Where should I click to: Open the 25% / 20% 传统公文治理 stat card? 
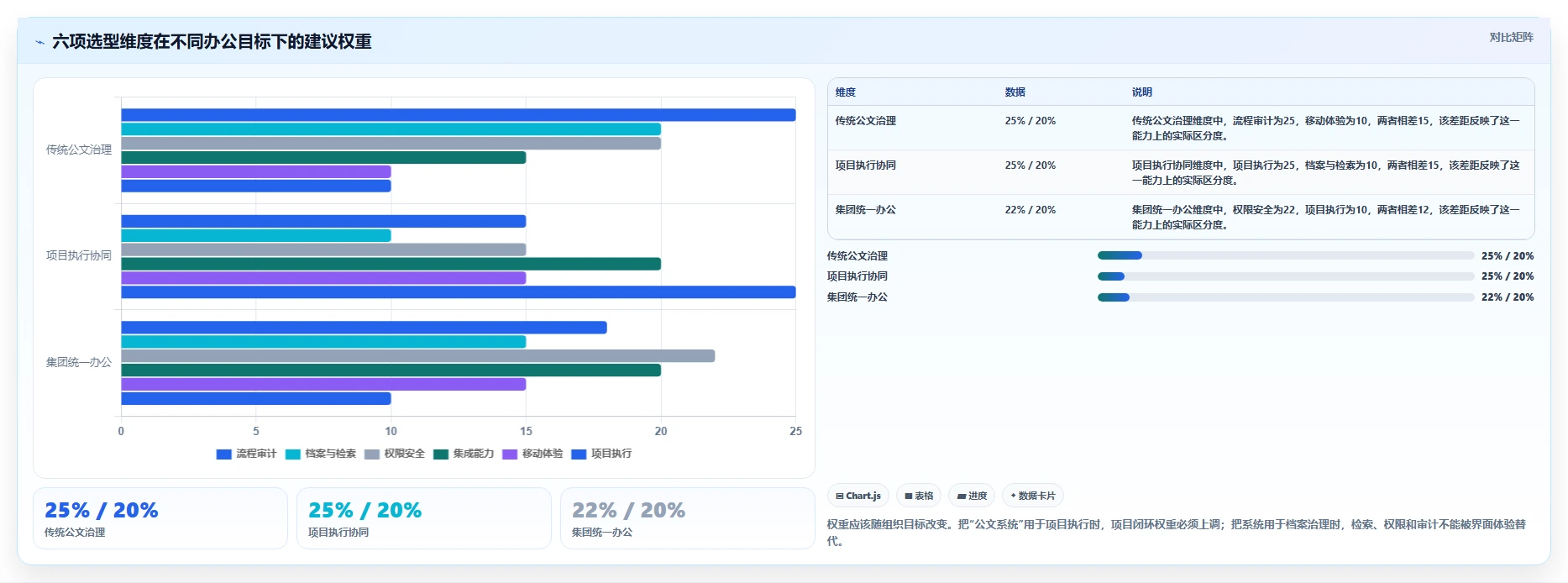160,518
